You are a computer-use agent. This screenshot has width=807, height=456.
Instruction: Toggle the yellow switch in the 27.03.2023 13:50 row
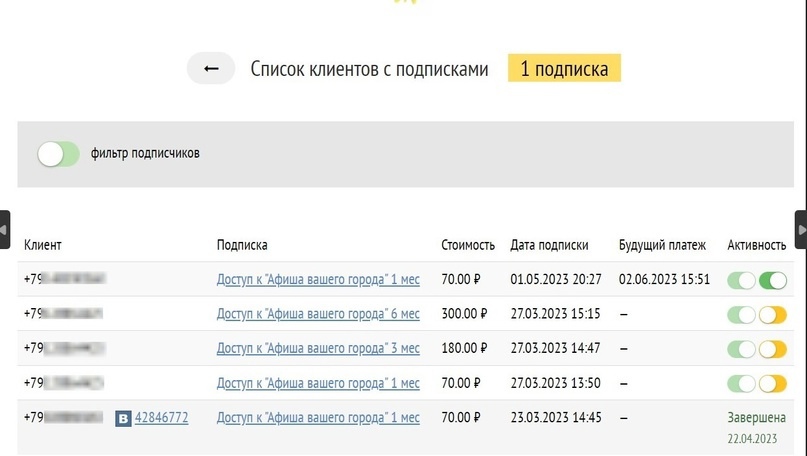(772, 383)
